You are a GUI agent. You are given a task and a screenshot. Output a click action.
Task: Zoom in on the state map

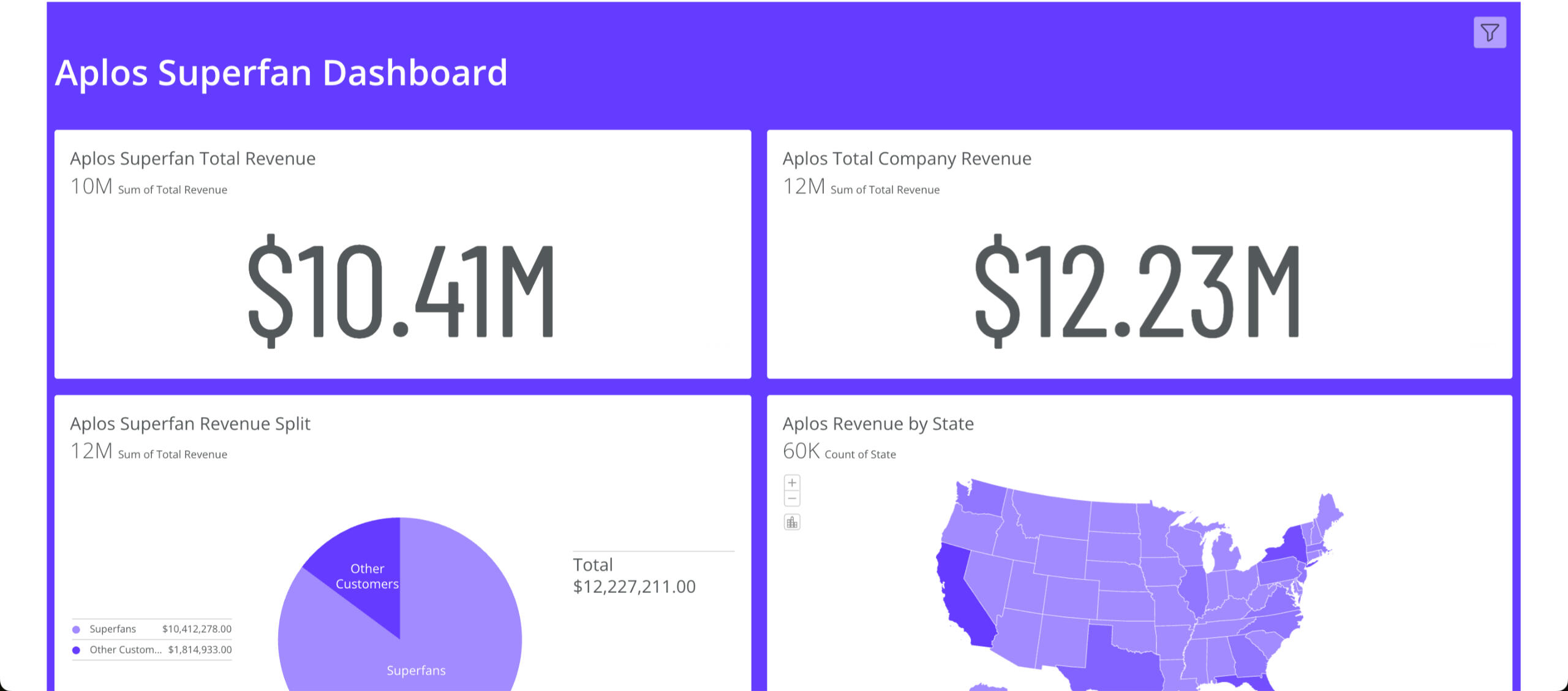792,483
